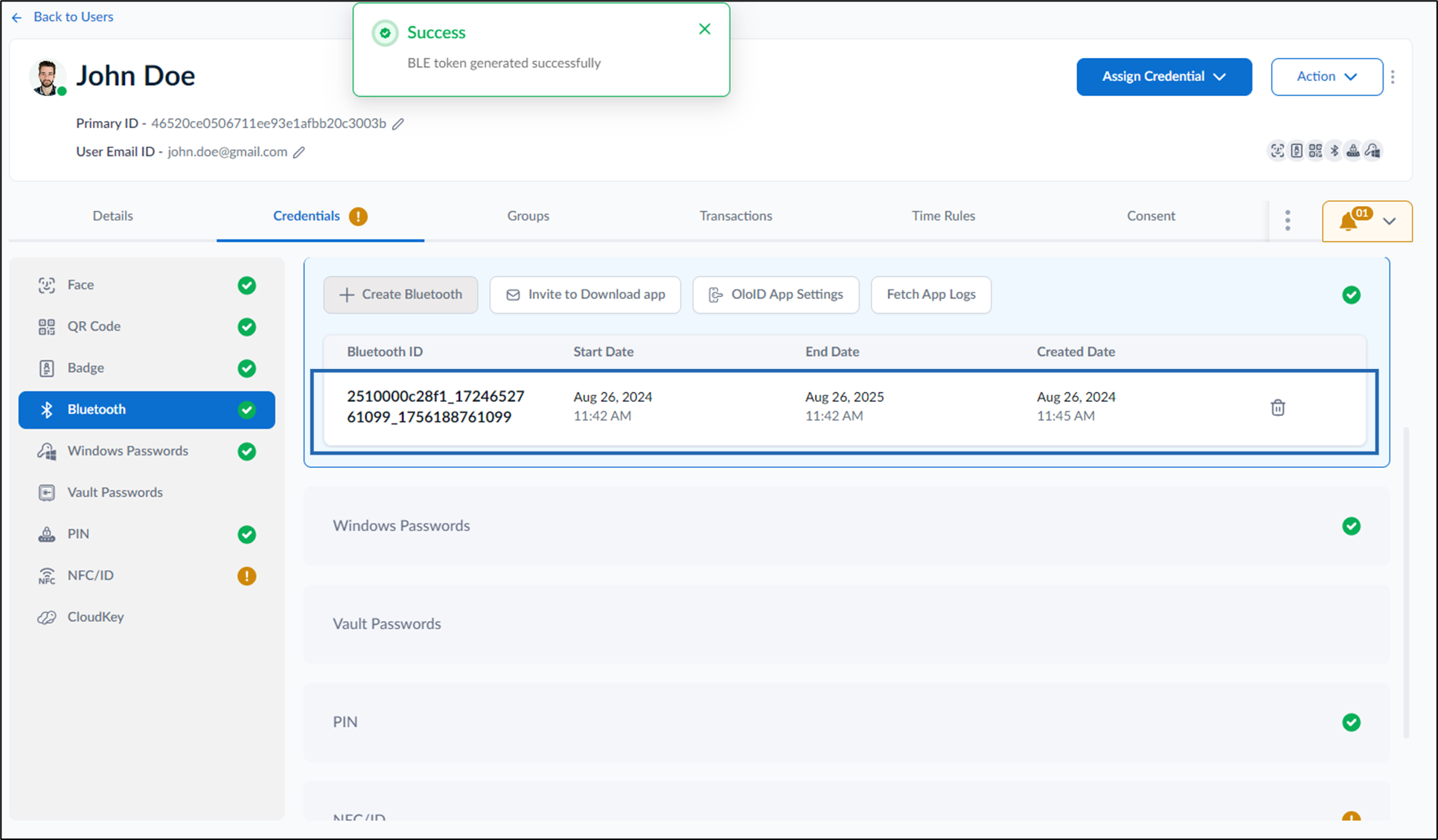The height and width of the screenshot is (840, 1438).
Task: Open OloID App Settings
Action: (776, 295)
